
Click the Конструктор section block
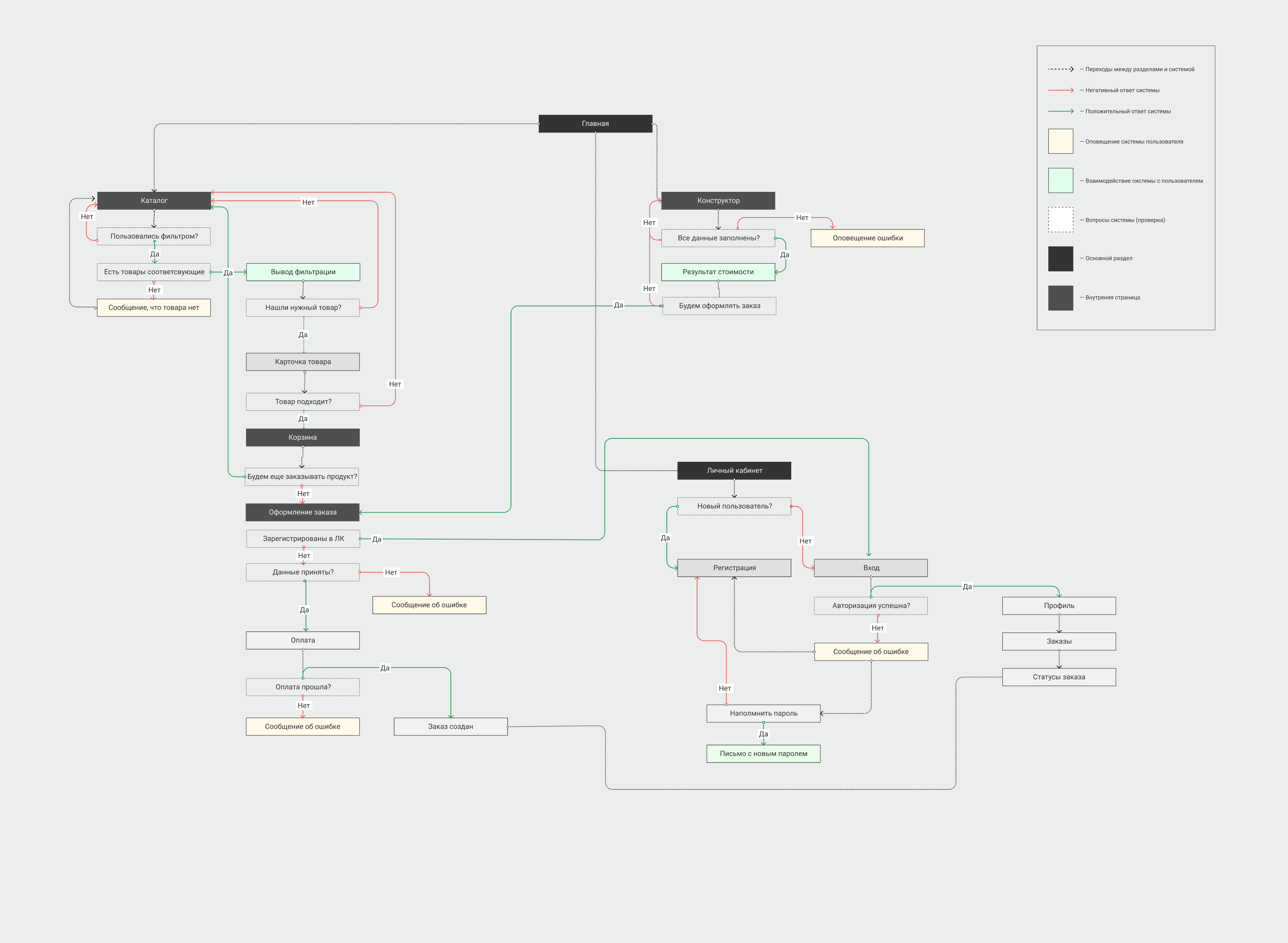pos(718,201)
